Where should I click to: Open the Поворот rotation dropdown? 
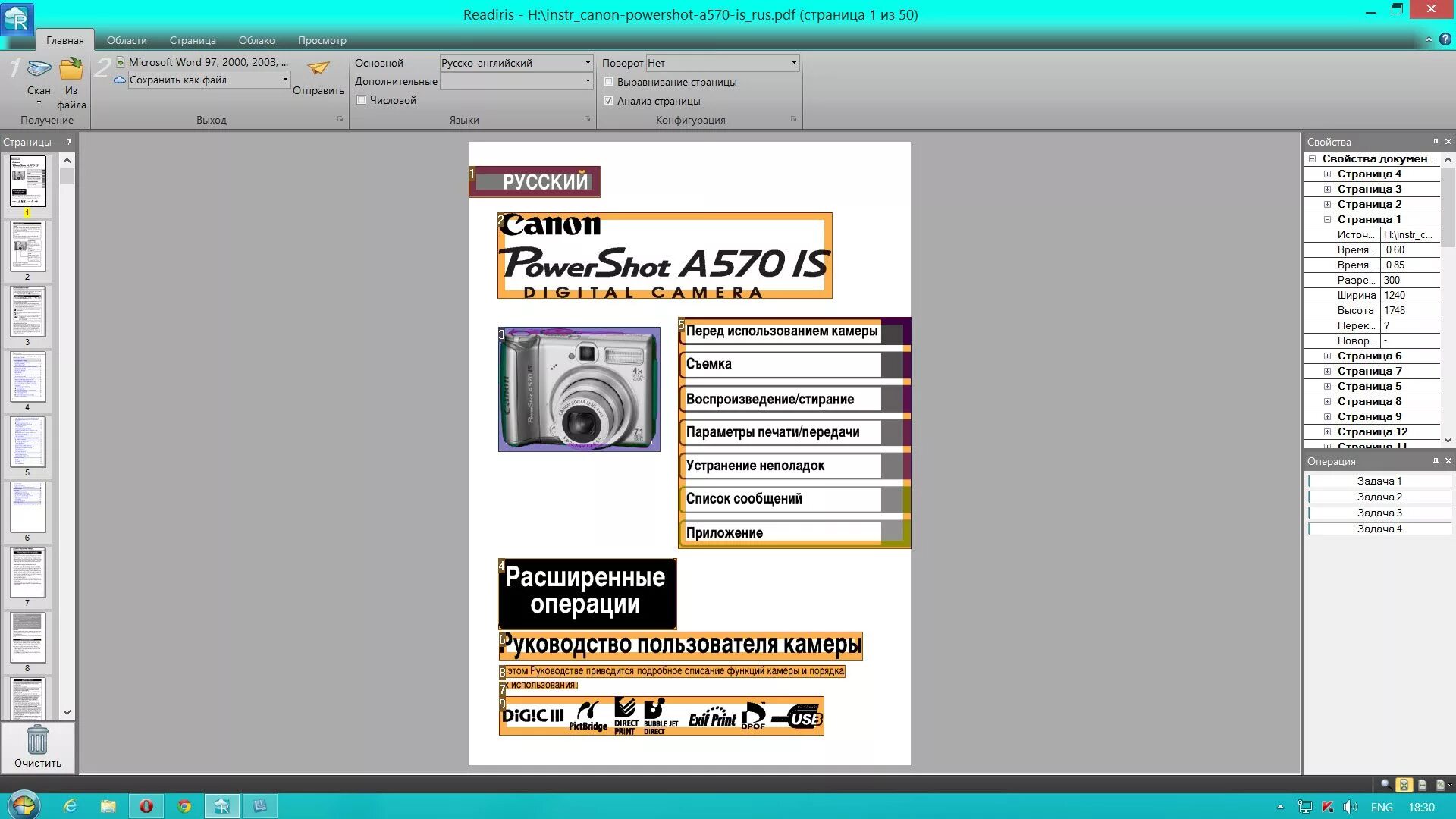point(794,63)
